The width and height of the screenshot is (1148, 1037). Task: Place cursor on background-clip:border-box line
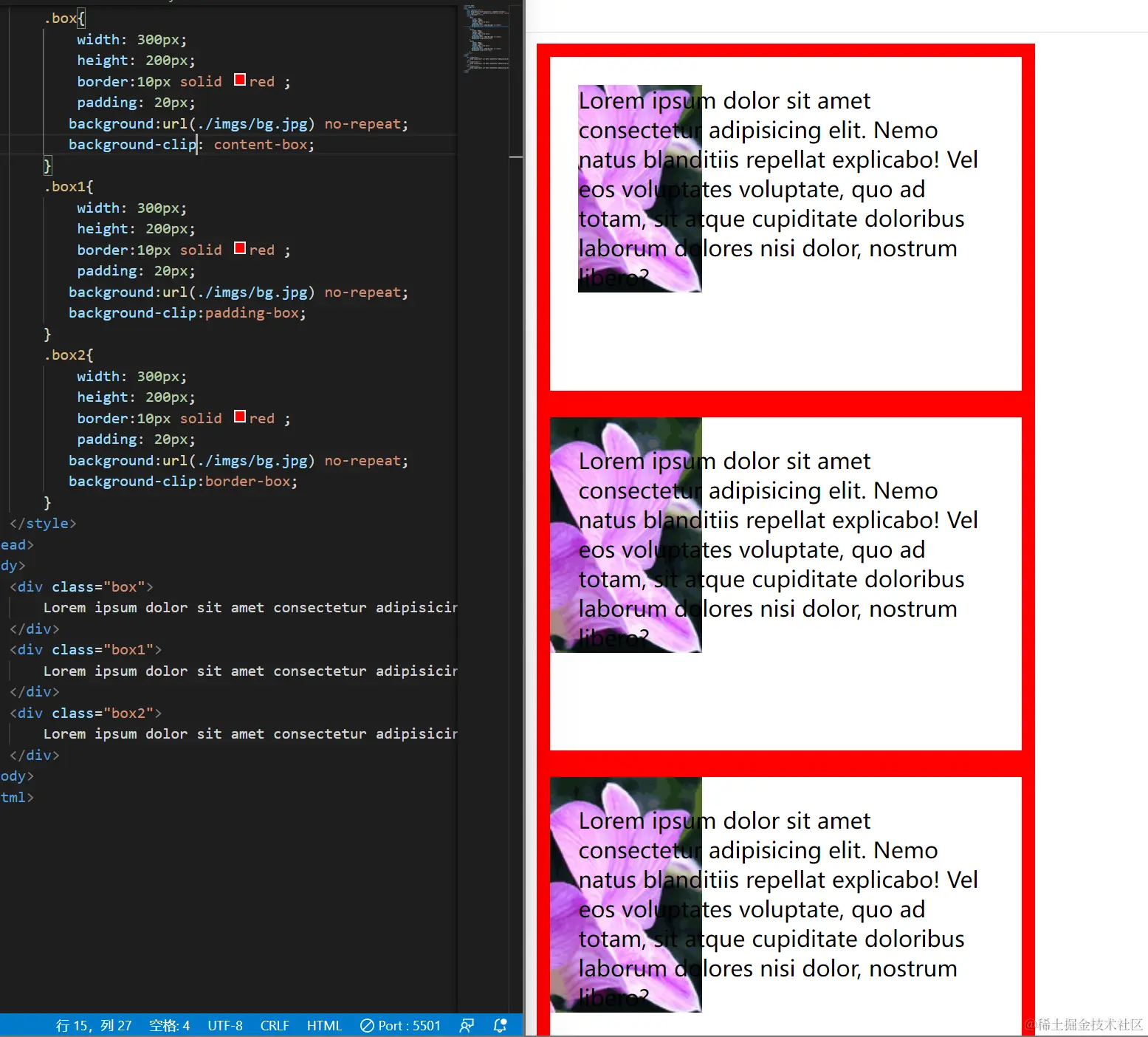pos(183,482)
